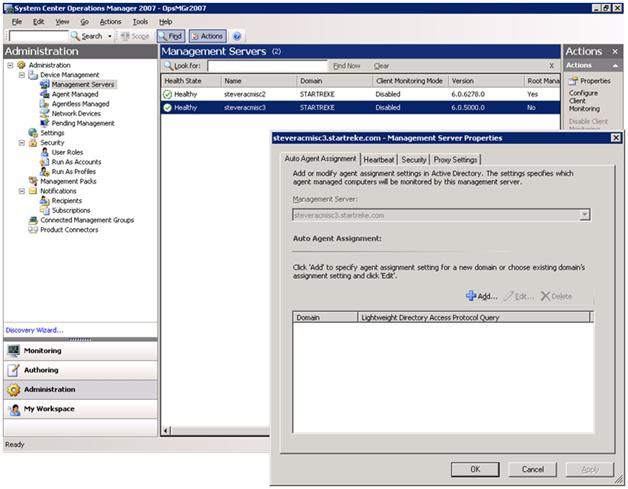Open the Tools menu
Viewport: 628px width, 489px height.
click(140, 22)
